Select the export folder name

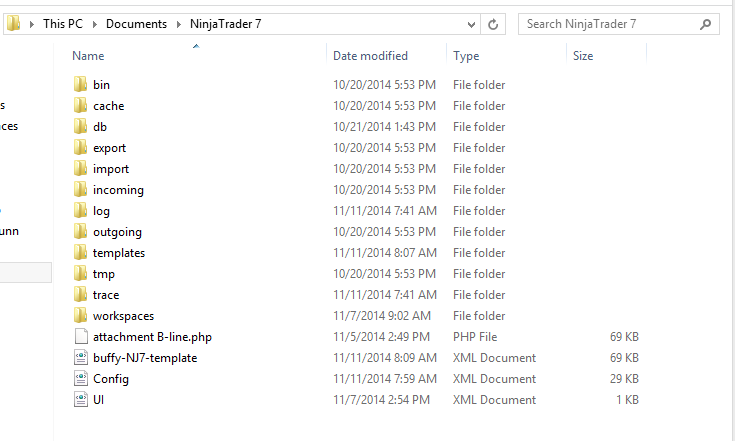(109, 148)
